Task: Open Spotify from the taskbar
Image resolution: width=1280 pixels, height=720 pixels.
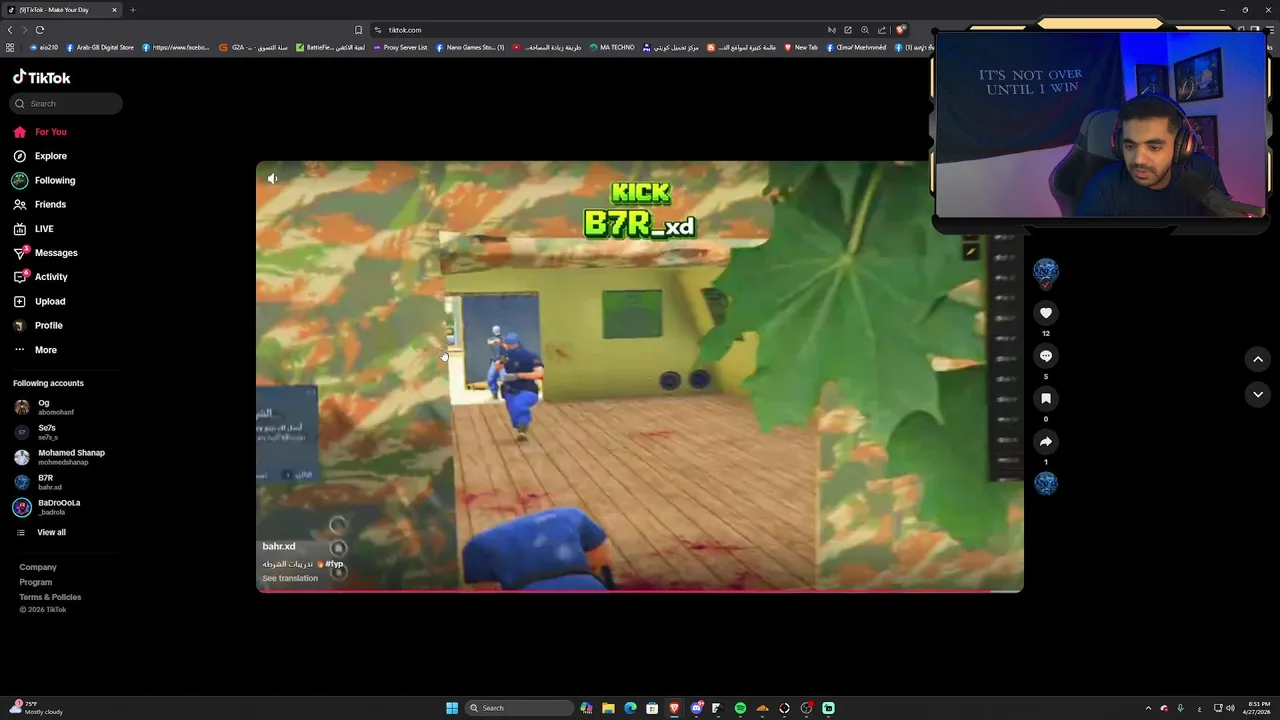Action: (x=740, y=708)
